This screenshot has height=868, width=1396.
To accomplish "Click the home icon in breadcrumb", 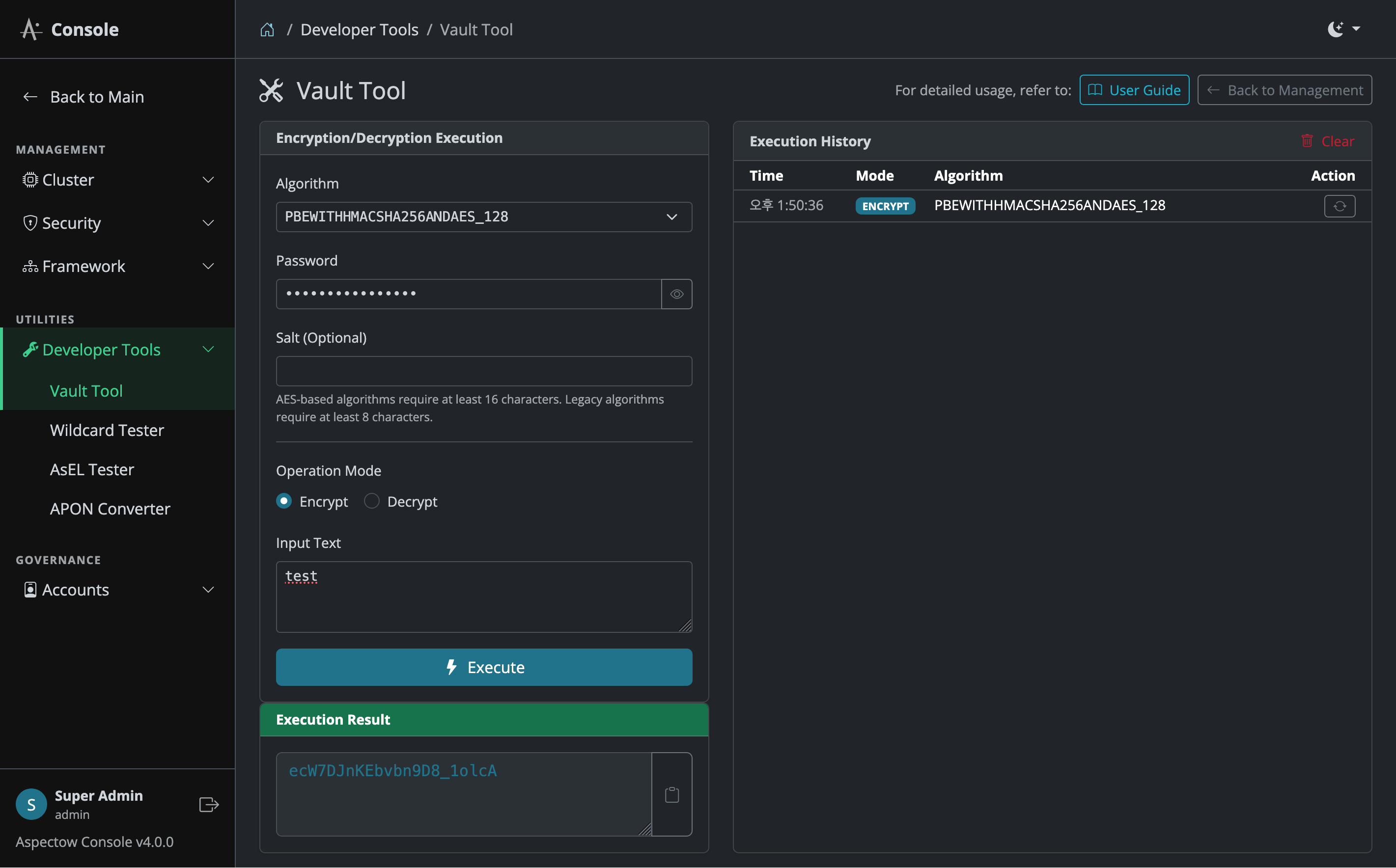I will pyautogui.click(x=267, y=29).
